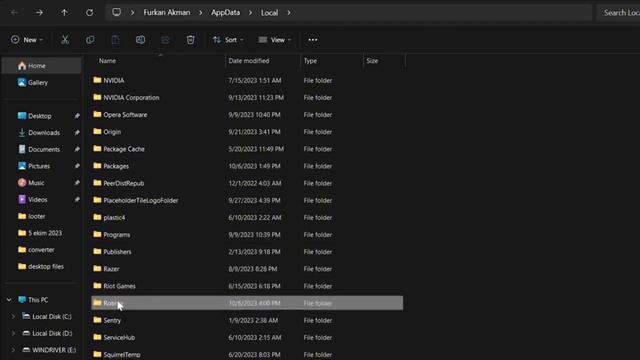This screenshot has width=640, height=360.
Task: Unpin Desktop using its pin icon
Action: pyautogui.click(x=77, y=116)
